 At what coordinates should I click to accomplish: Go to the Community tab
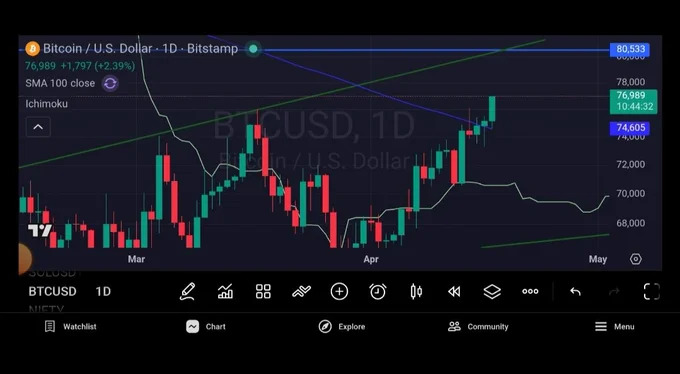pos(478,327)
